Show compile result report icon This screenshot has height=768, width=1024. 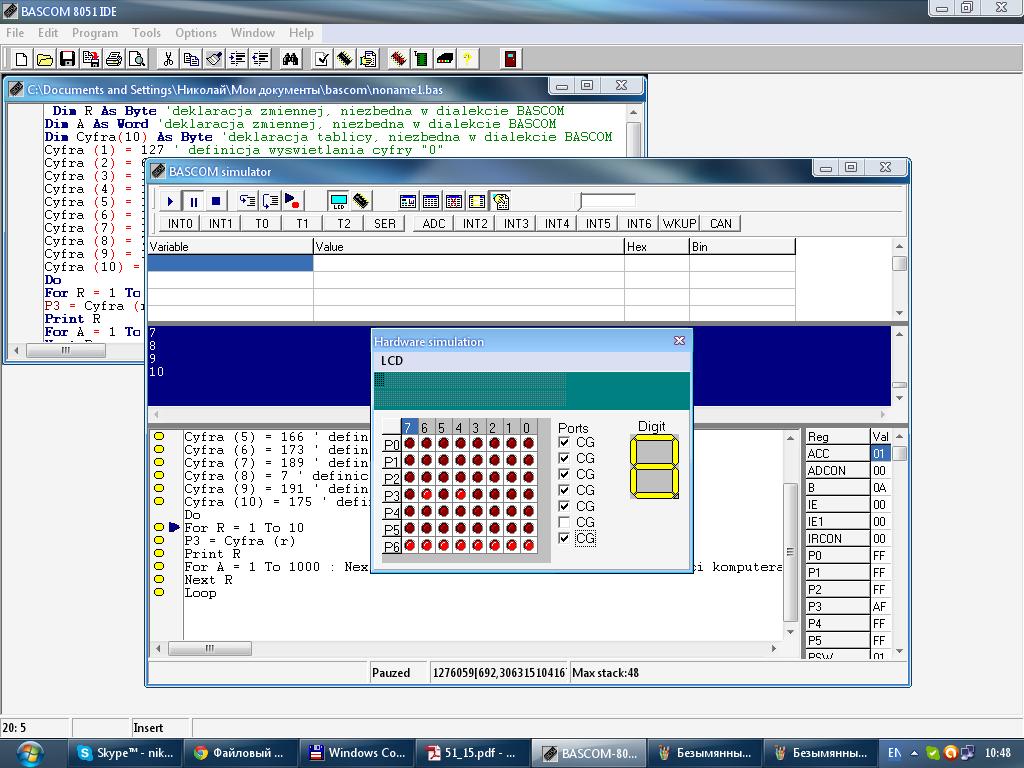coord(368,59)
